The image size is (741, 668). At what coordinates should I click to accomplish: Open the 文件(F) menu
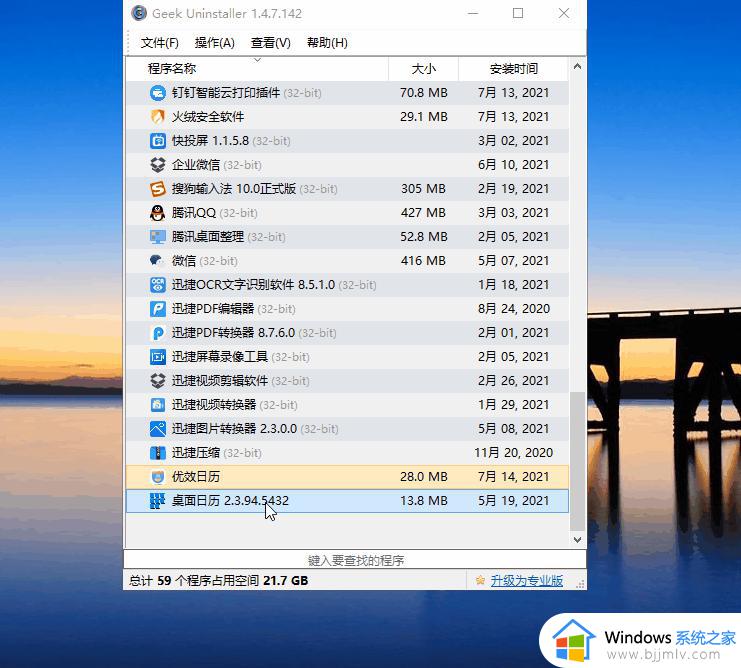tap(159, 43)
